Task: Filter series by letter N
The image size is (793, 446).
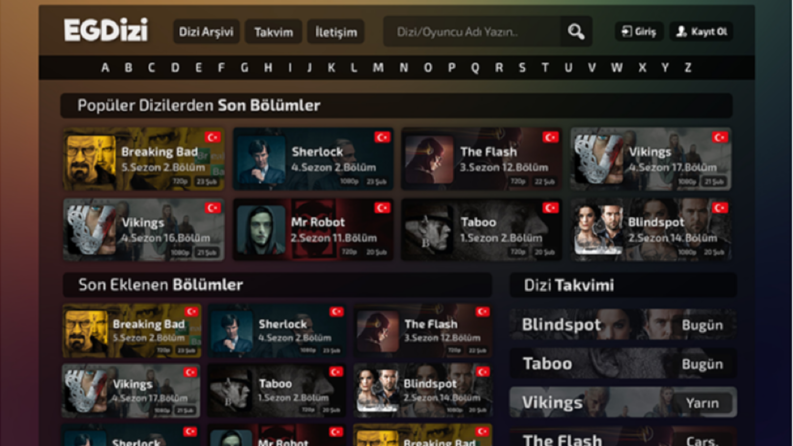Action: point(404,68)
